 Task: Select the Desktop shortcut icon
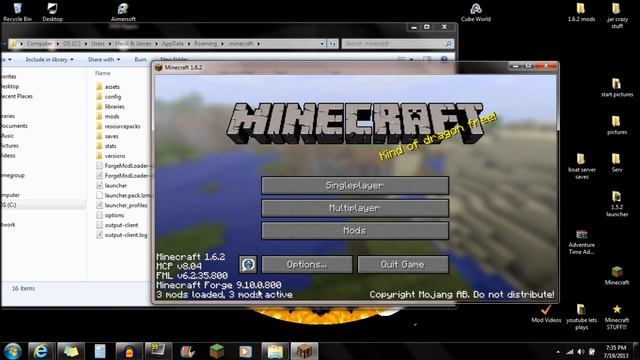(52, 12)
